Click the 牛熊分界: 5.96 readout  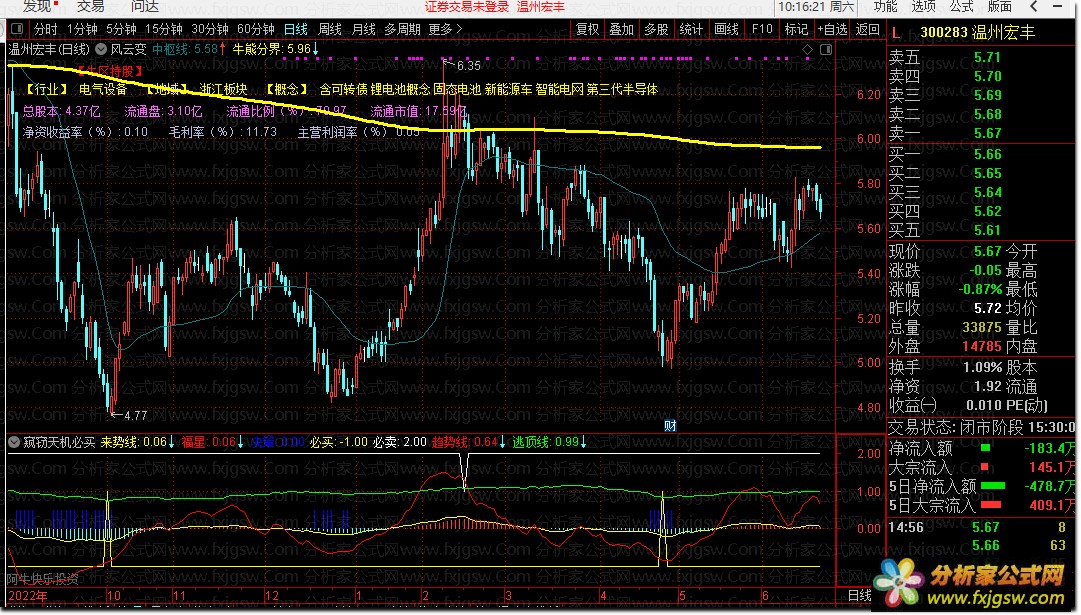(275, 49)
